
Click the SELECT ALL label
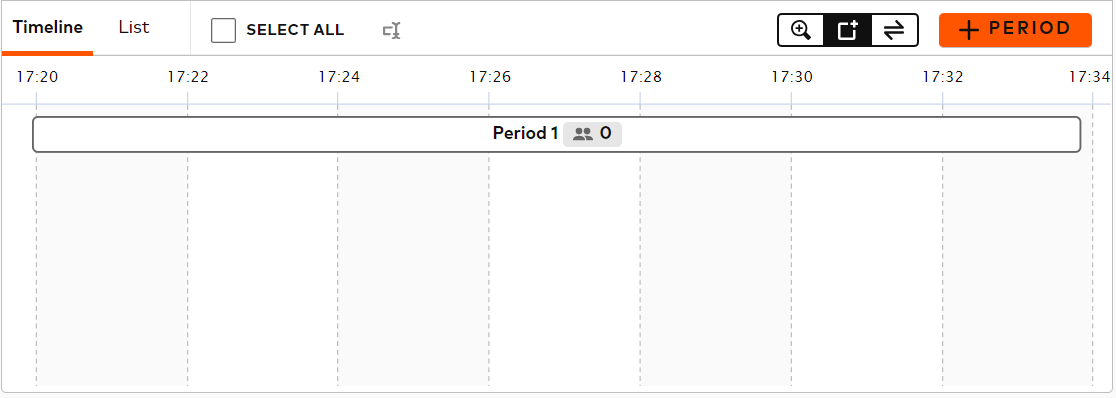tap(295, 31)
